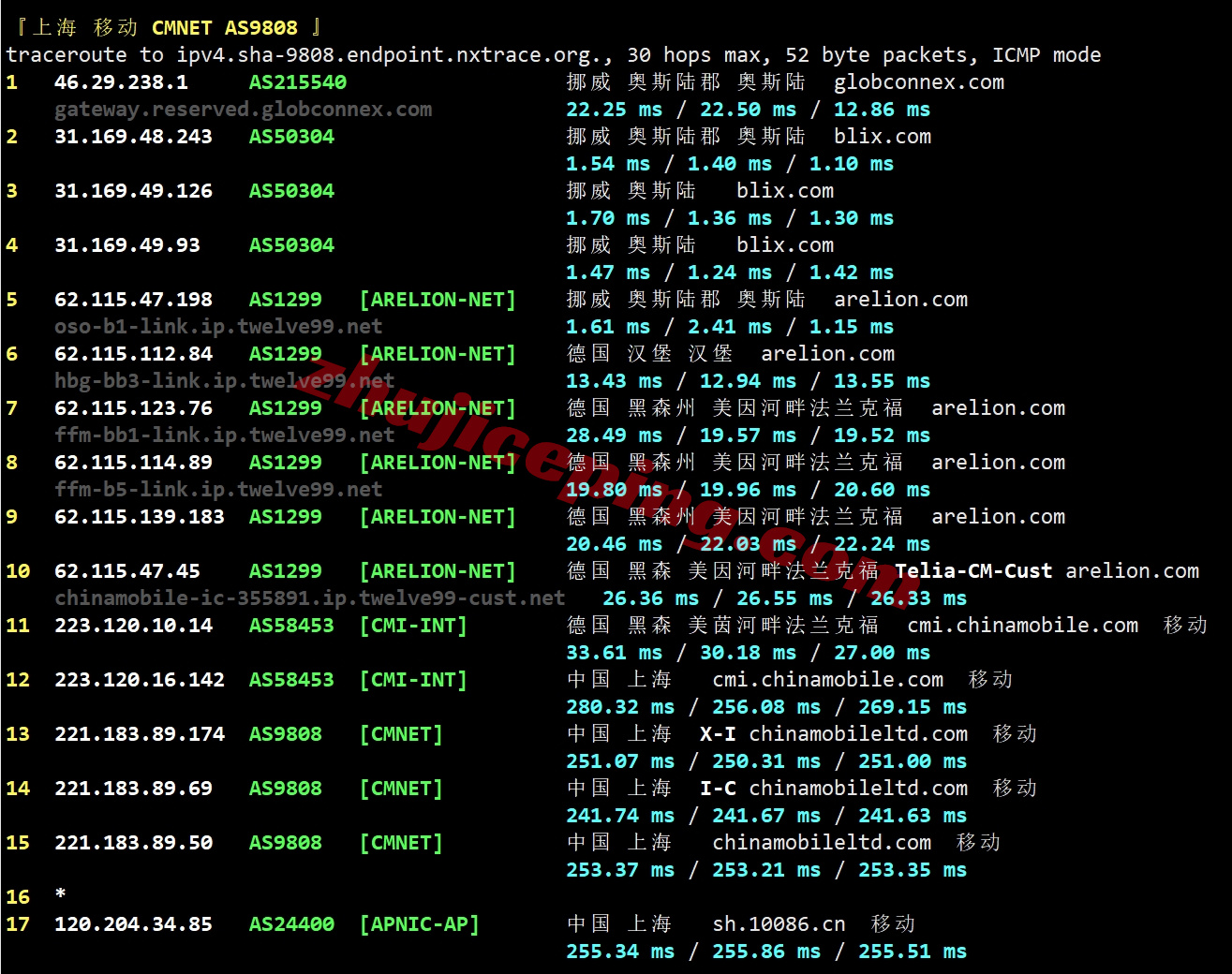Screen dimensions: 1232x974
Task: Click IP 62.115.47.198
Action: pyautogui.click(x=133, y=300)
